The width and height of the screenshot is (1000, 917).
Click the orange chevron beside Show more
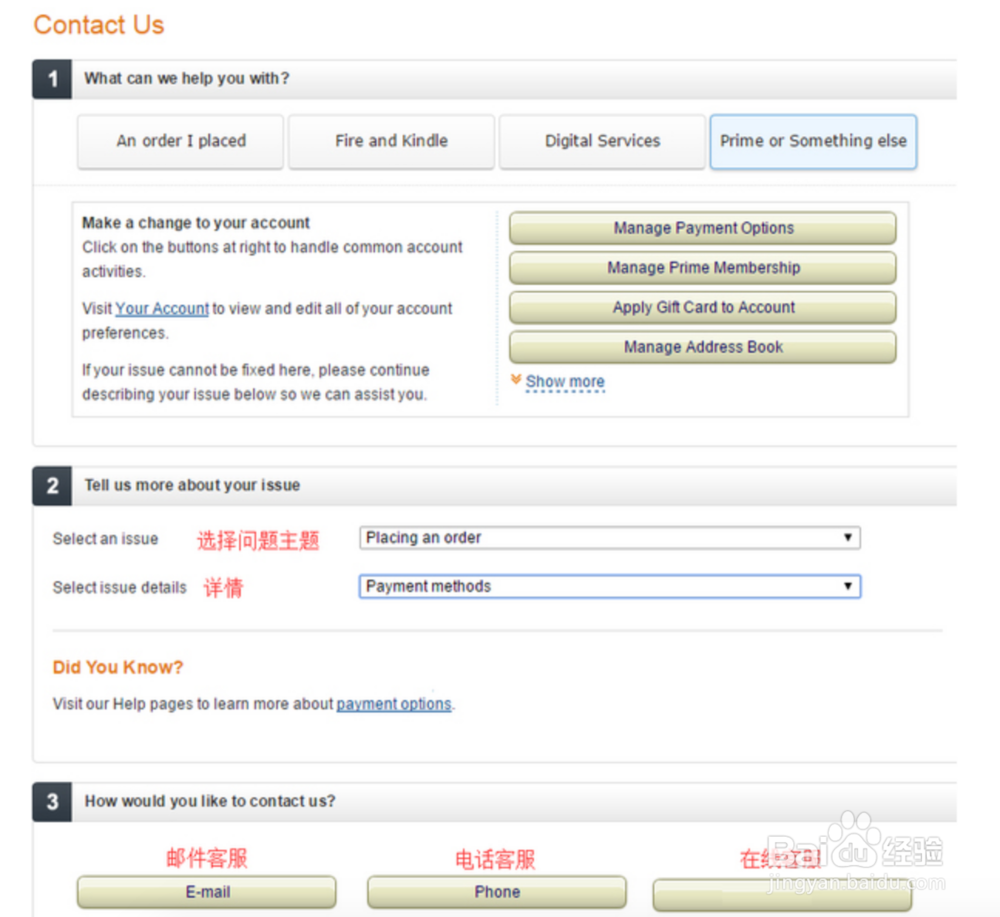click(516, 380)
